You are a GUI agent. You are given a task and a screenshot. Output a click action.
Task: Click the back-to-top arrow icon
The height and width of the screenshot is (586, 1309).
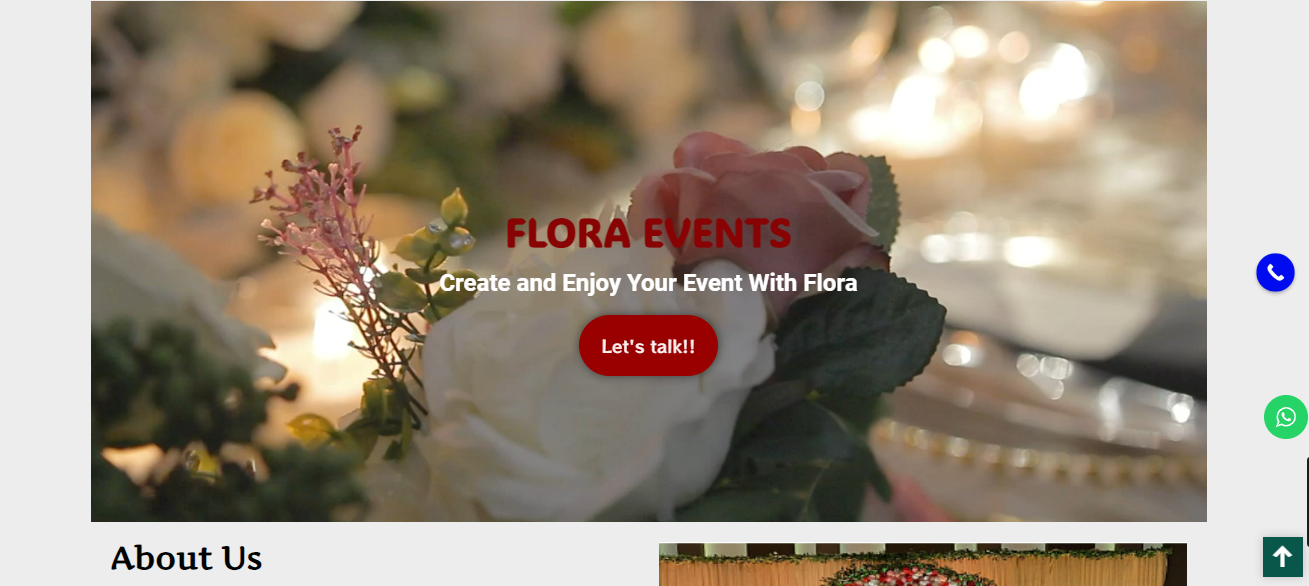1283,557
